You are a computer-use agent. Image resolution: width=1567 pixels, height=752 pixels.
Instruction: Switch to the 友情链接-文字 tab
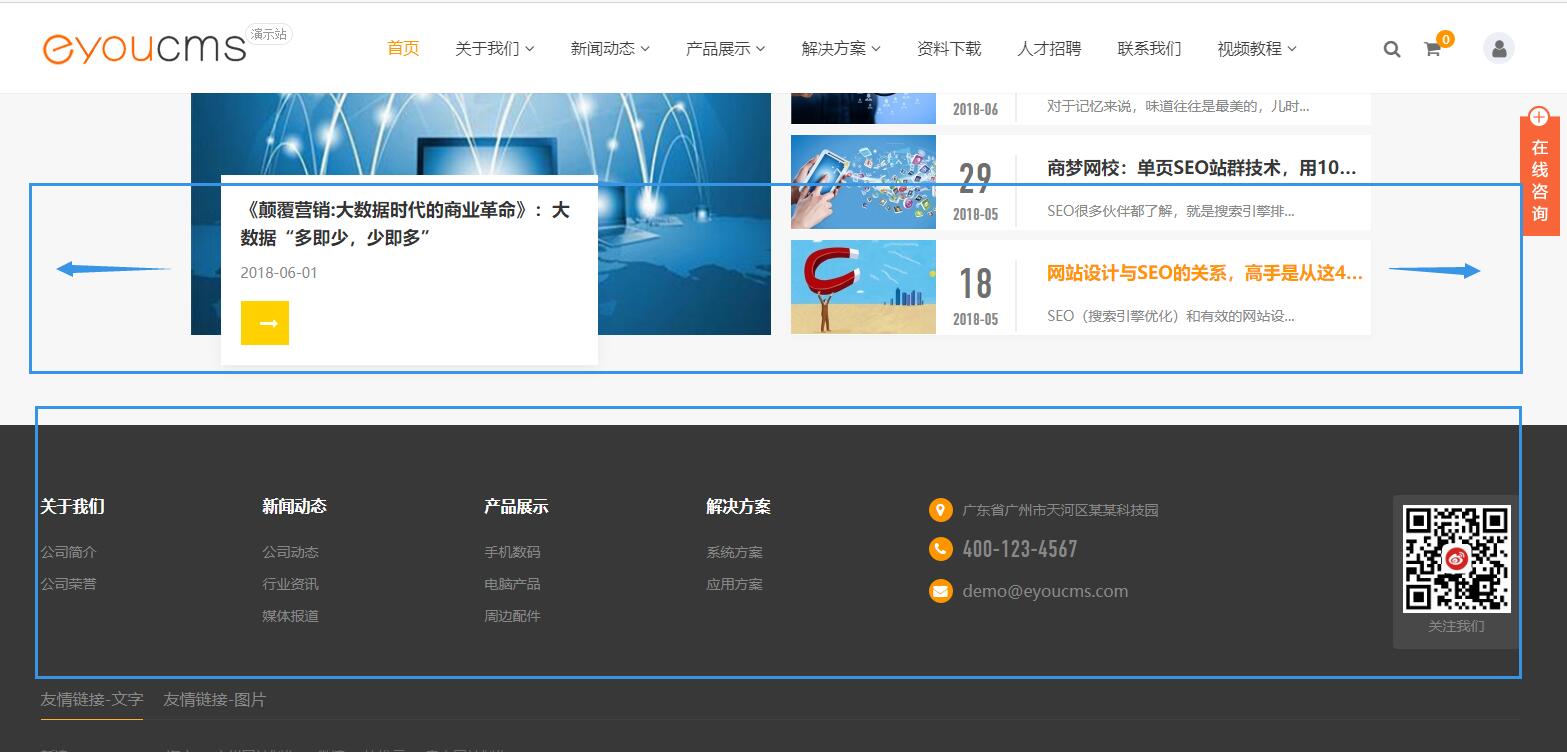(92, 700)
